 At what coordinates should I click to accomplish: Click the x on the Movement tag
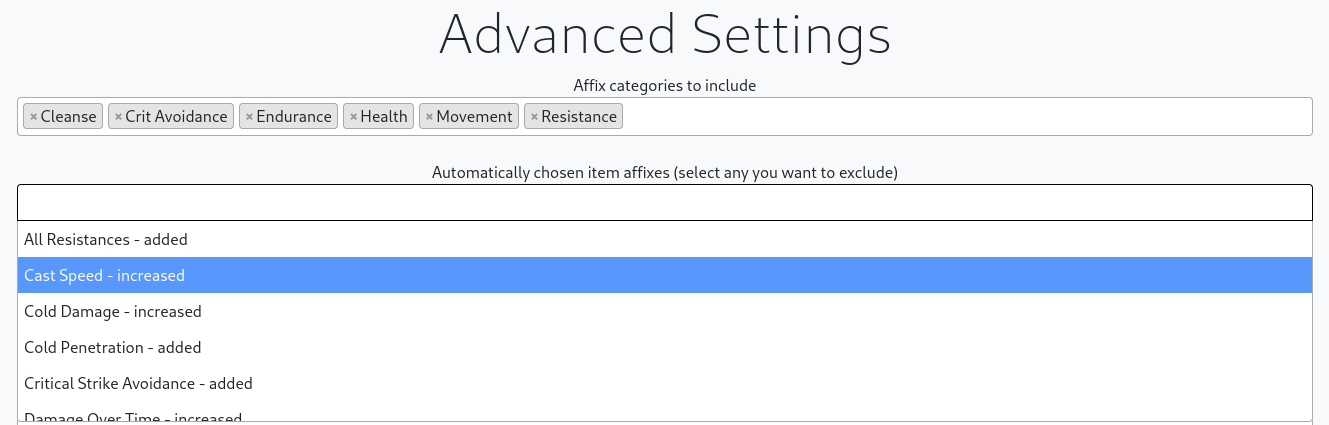coord(429,117)
